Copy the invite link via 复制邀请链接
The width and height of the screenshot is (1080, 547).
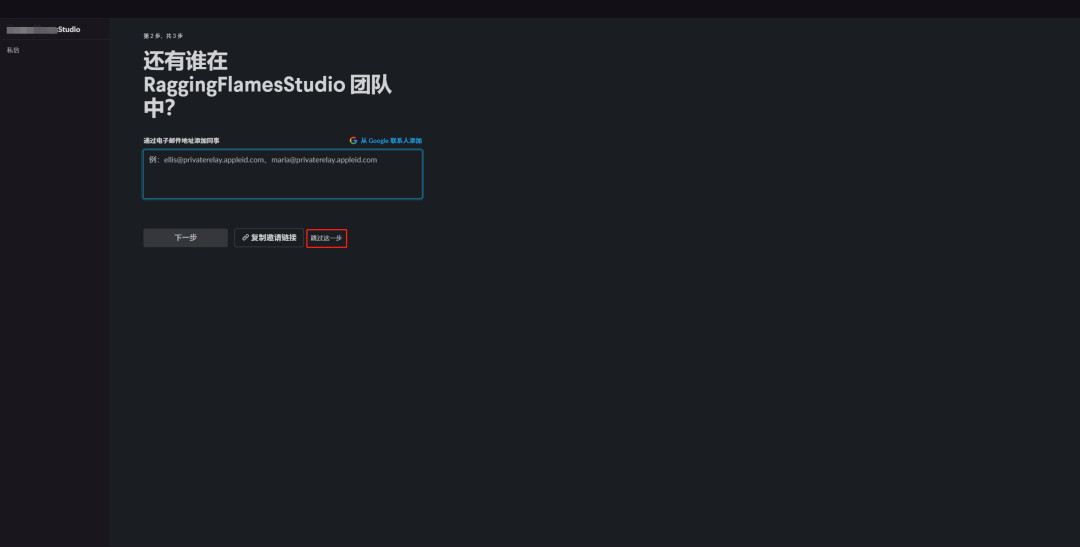[269, 238]
